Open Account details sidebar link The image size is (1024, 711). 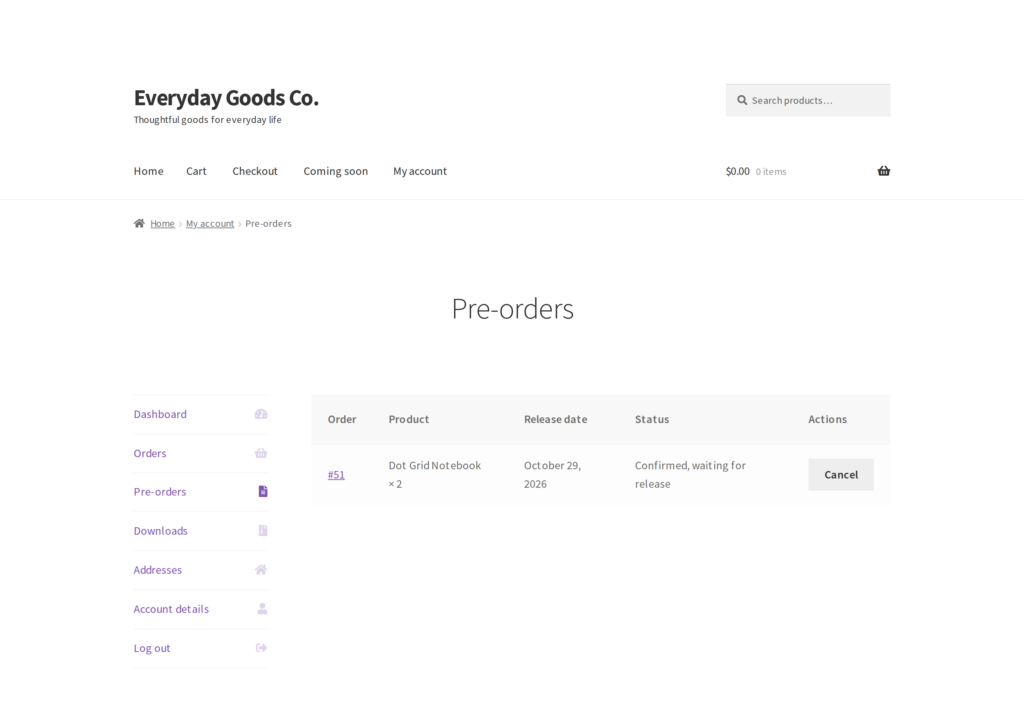[171, 609]
